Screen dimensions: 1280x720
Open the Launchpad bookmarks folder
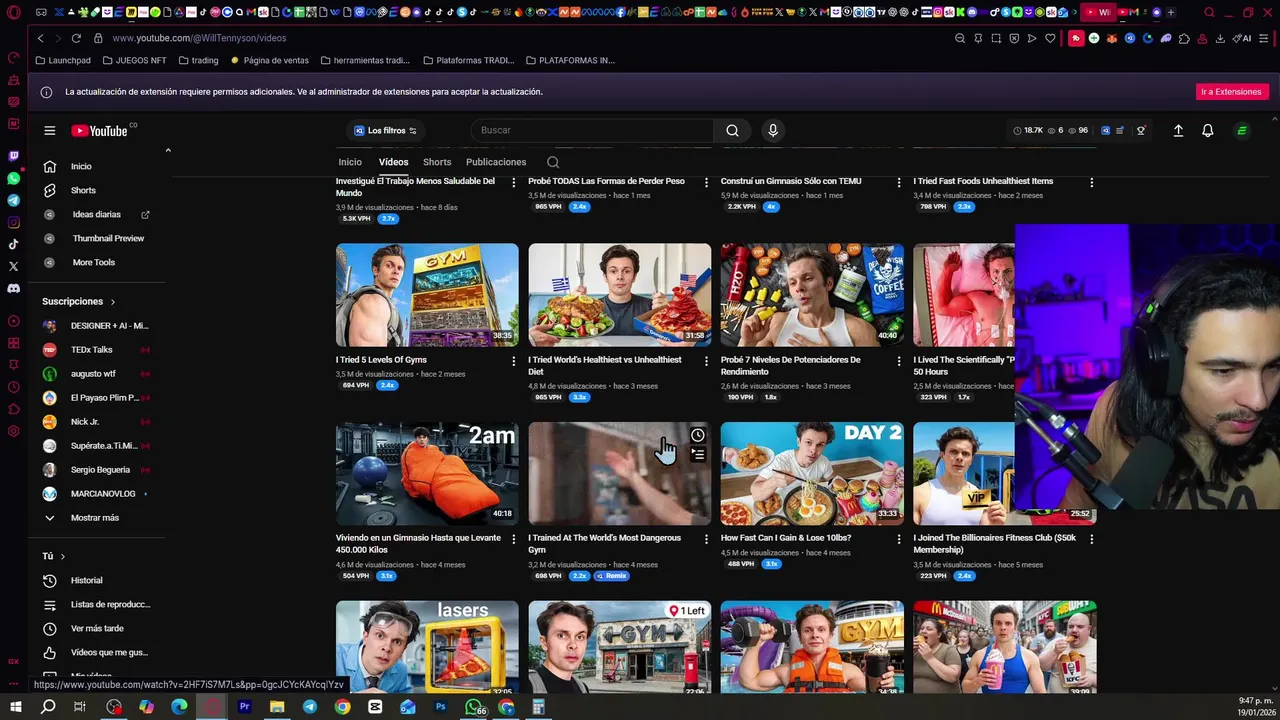click(x=63, y=60)
